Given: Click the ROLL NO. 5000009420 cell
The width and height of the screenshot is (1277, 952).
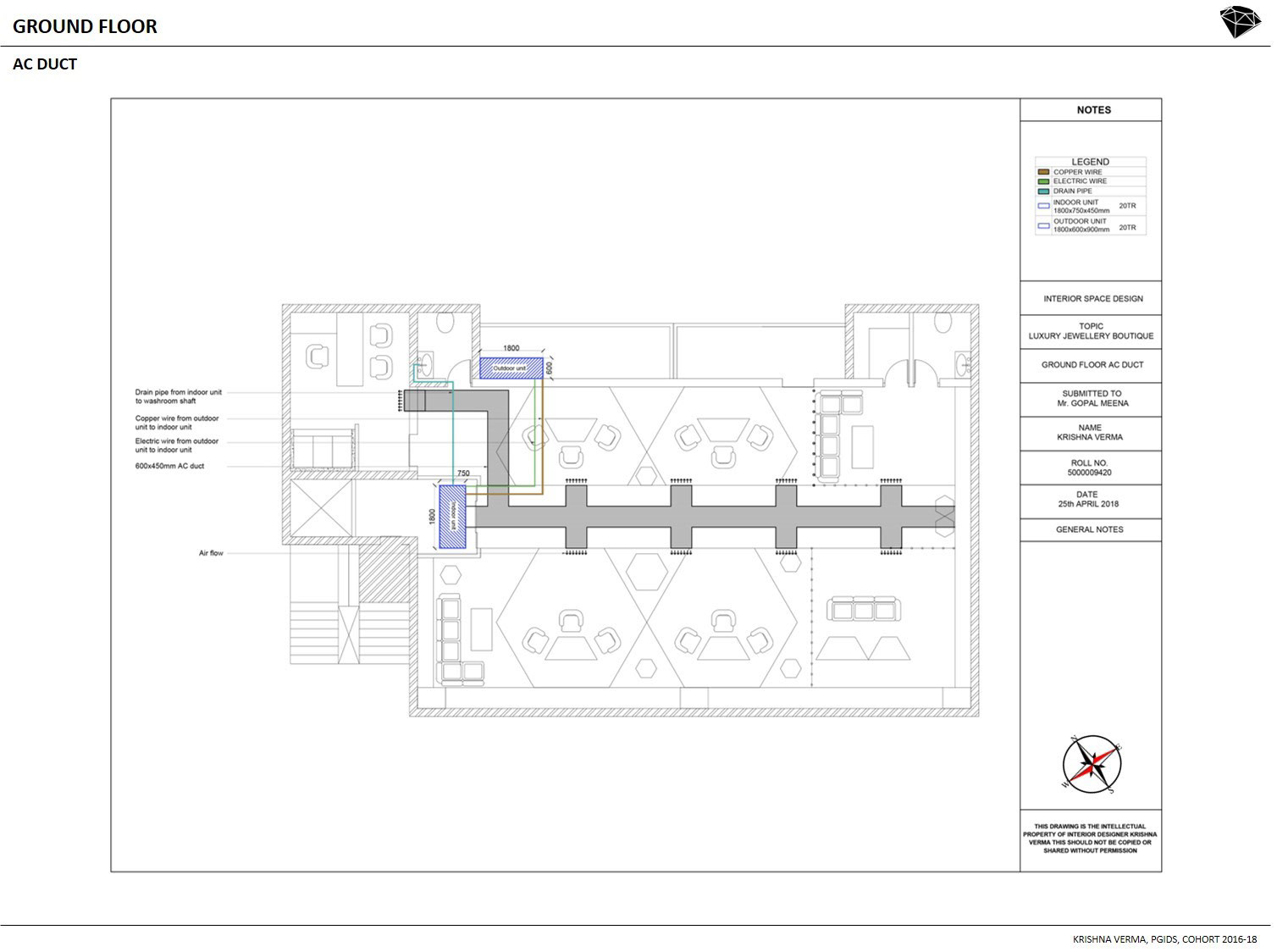Looking at the screenshot, I should [x=1089, y=468].
